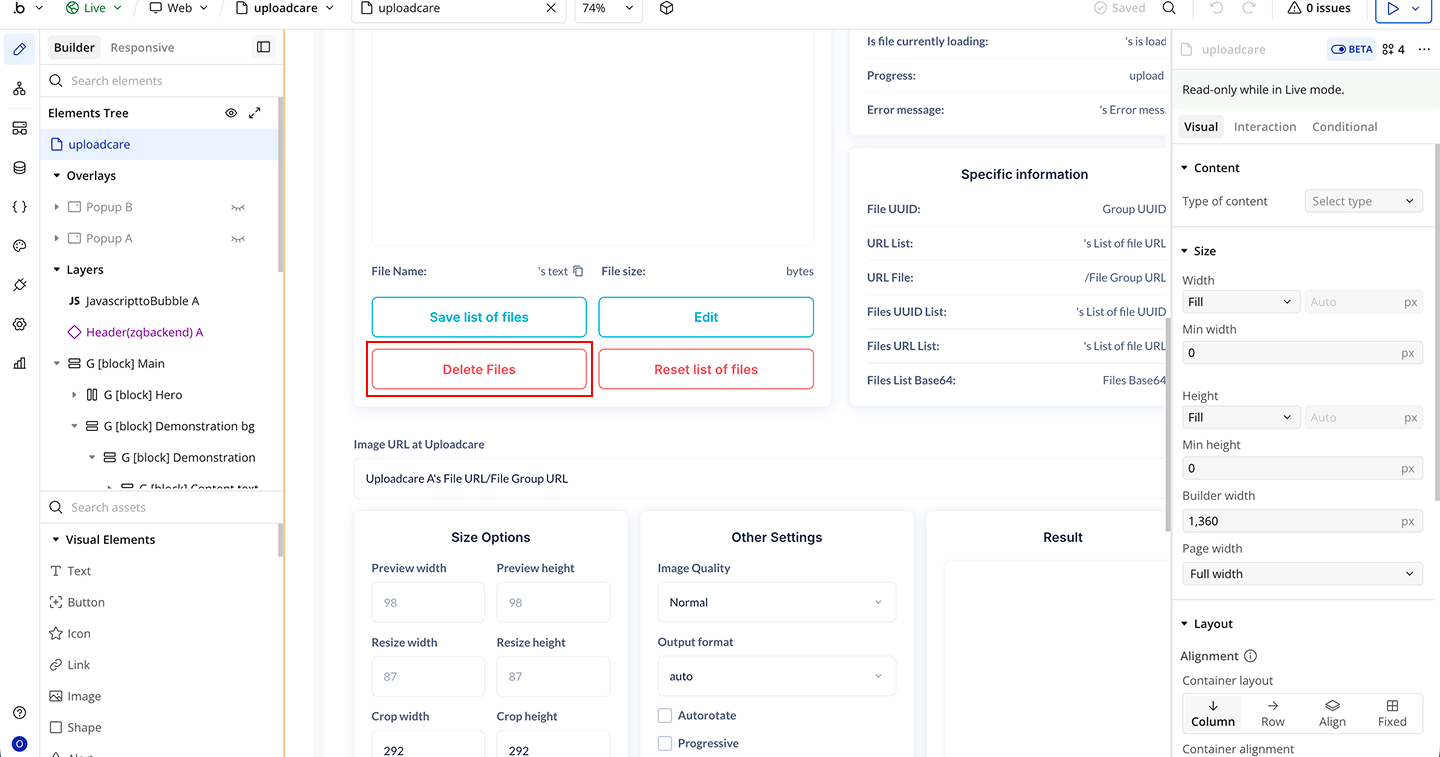The height and width of the screenshot is (757, 1440).
Task: Open the Image Quality dropdown
Action: click(776, 602)
